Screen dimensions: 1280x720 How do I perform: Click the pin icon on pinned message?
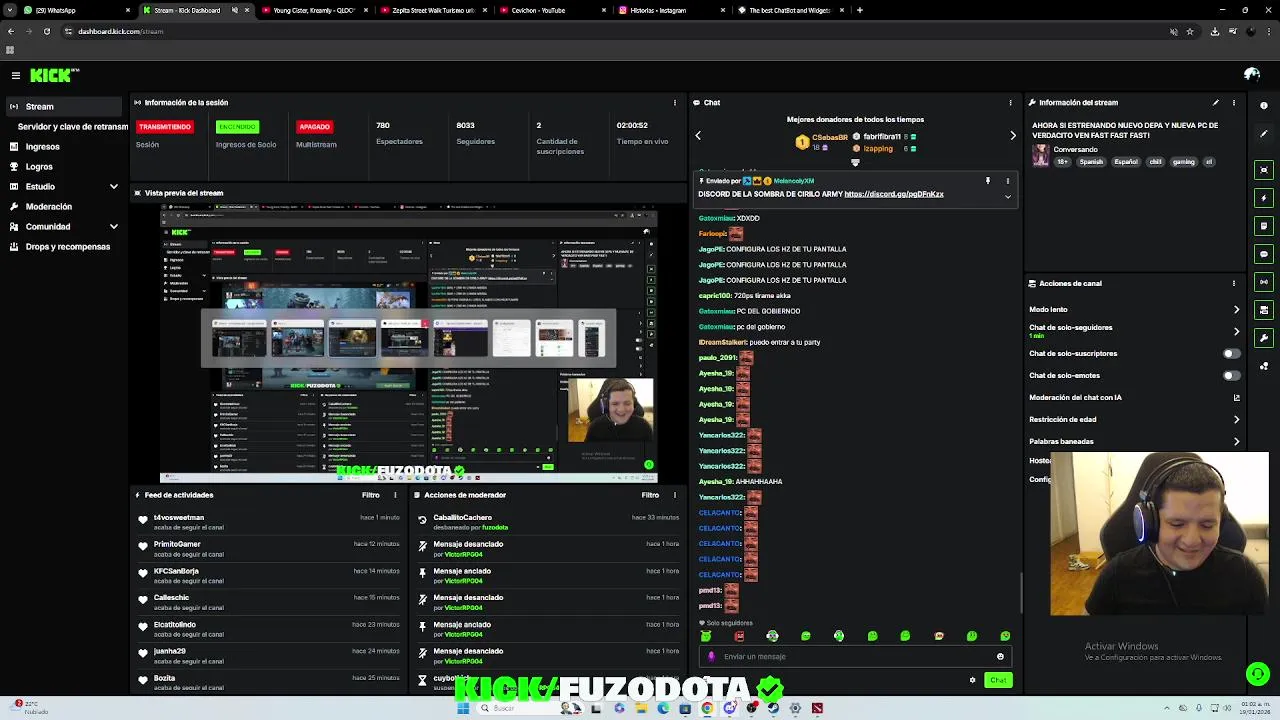[987, 181]
